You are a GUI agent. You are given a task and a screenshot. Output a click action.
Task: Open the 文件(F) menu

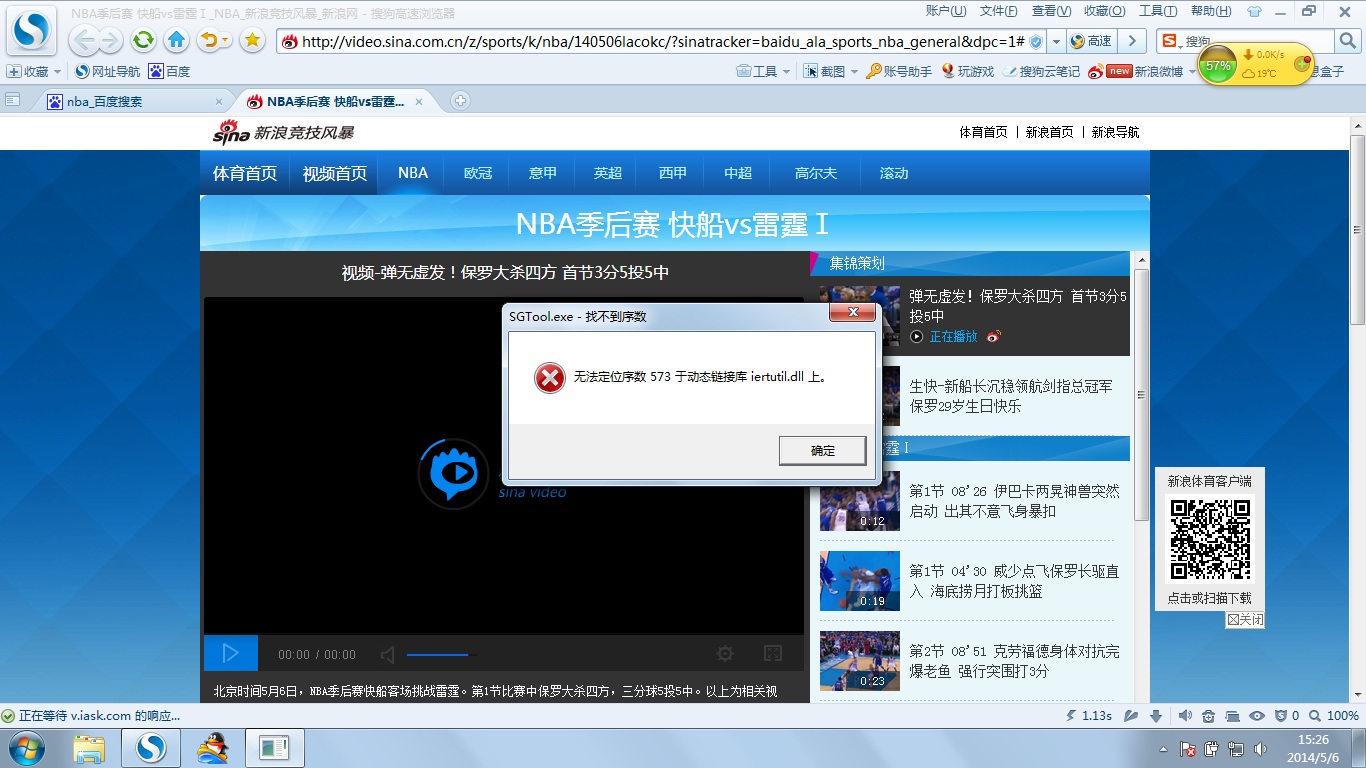click(x=999, y=11)
